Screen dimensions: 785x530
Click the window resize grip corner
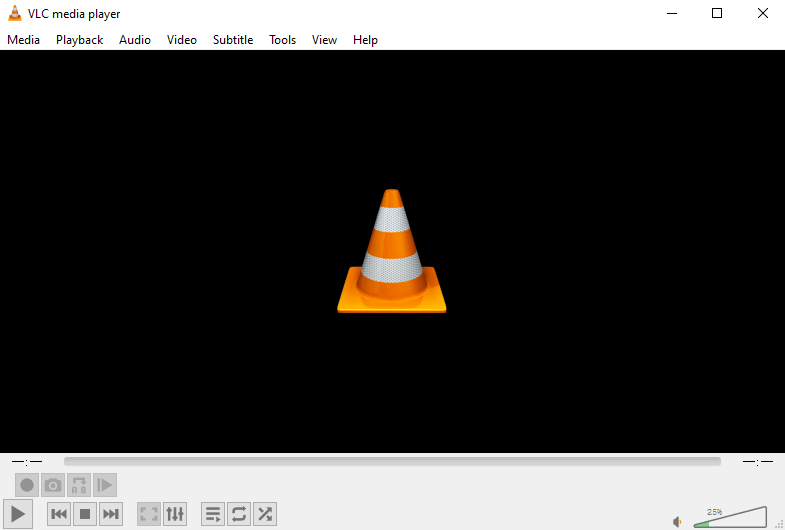(x=779, y=524)
